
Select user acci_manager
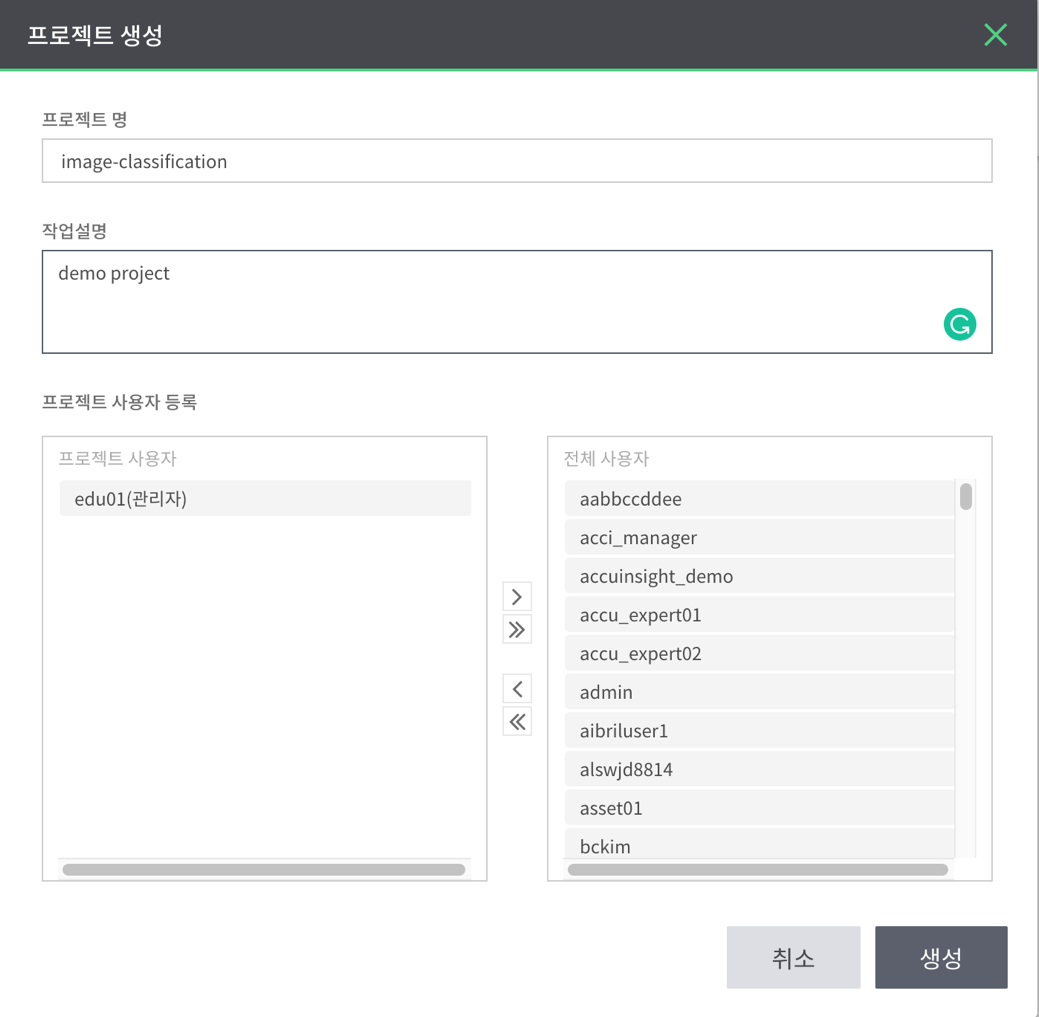[x=759, y=537]
